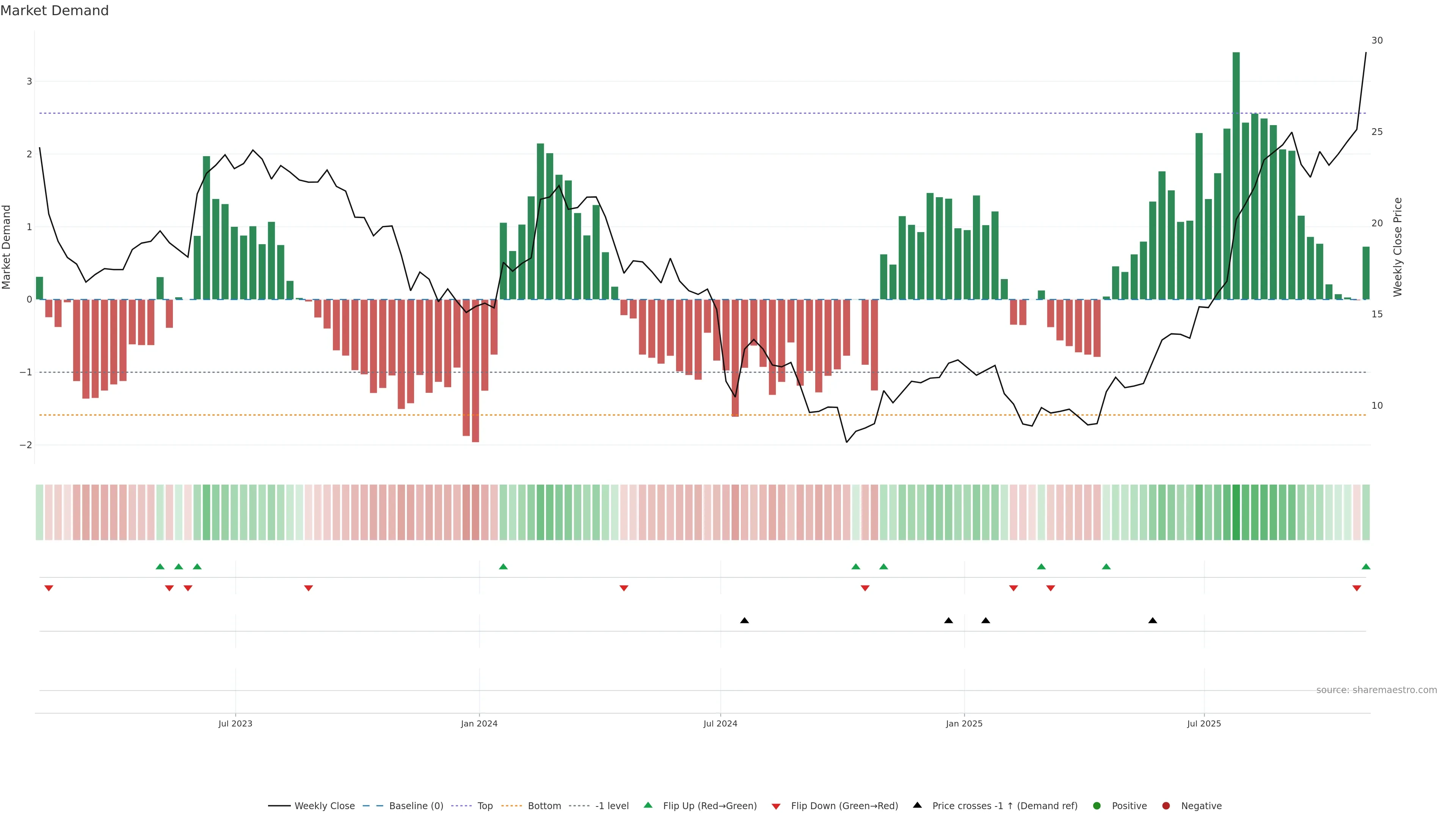Click the black Price crosses -1 legend triangle
This screenshot has height=819, width=1456.
(x=917, y=805)
